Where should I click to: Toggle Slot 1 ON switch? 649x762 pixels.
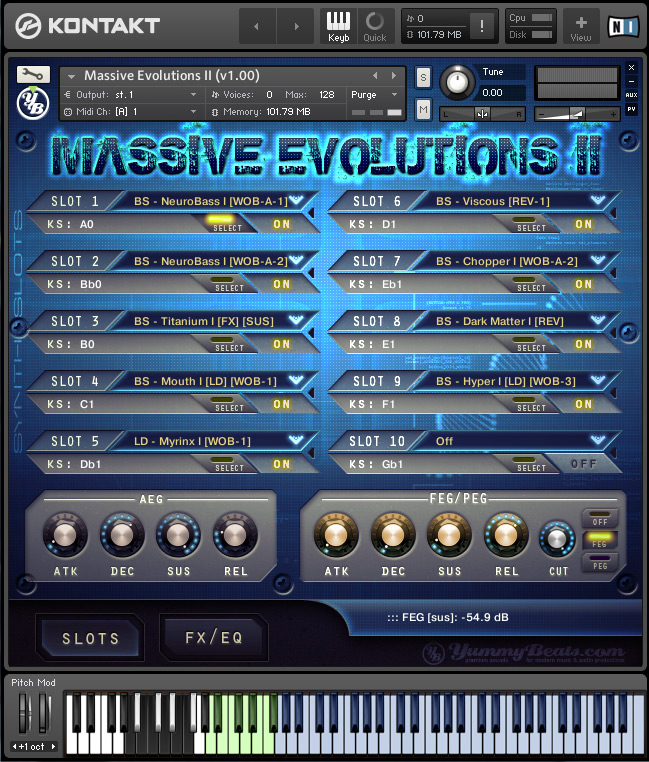[x=281, y=224]
